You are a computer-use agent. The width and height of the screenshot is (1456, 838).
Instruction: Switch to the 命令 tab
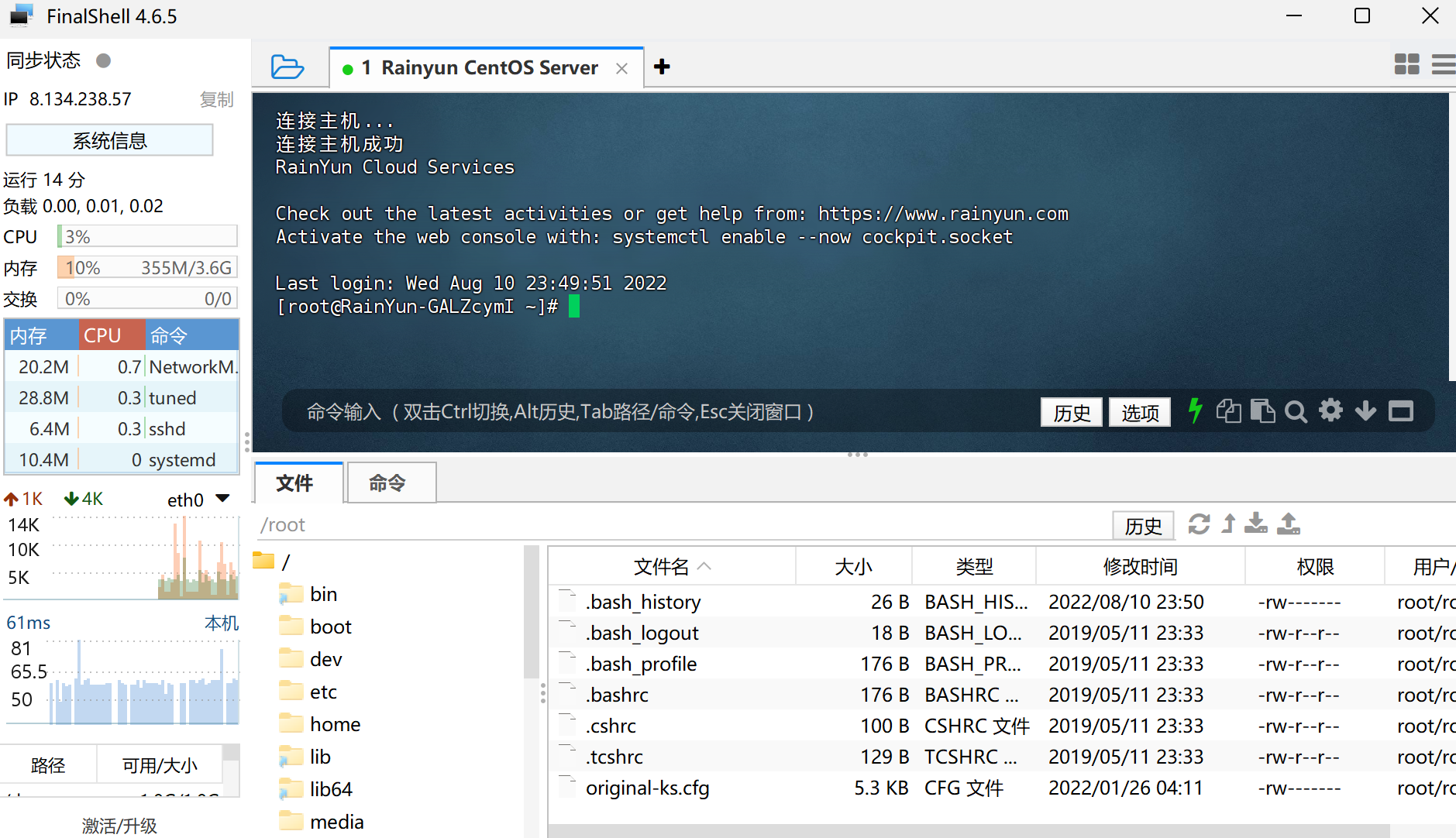point(387,483)
